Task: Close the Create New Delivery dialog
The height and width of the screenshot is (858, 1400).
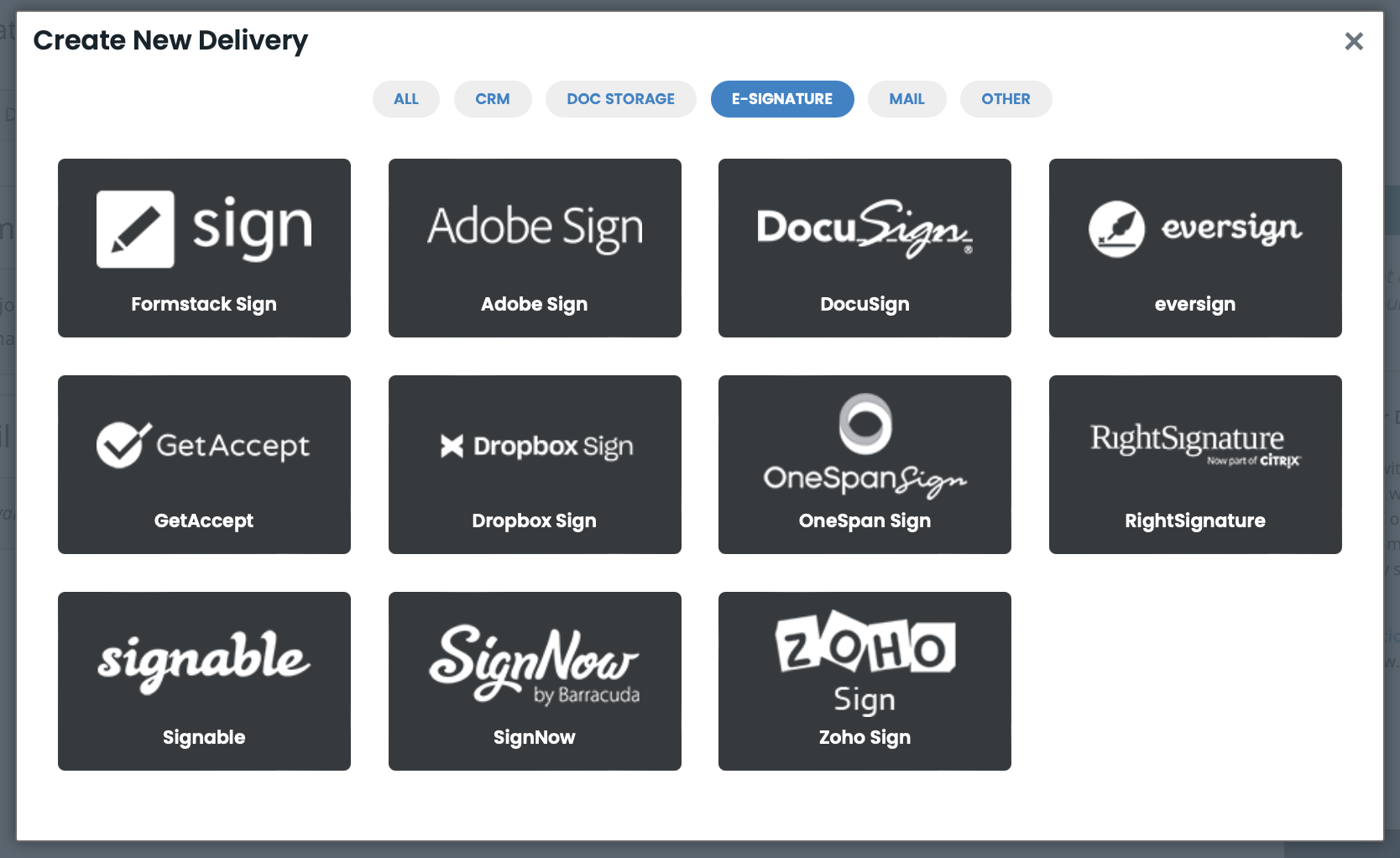Action: tap(1354, 41)
